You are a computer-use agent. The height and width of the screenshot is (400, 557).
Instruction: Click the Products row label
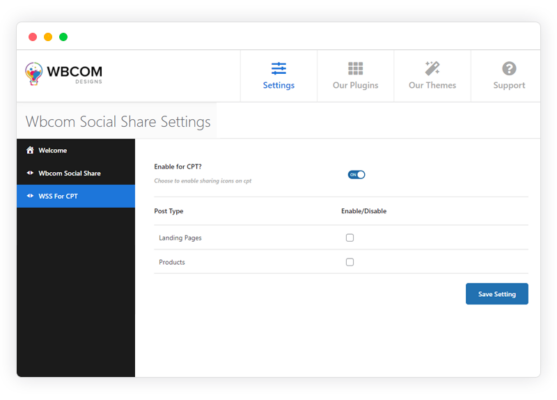pos(172,262)
